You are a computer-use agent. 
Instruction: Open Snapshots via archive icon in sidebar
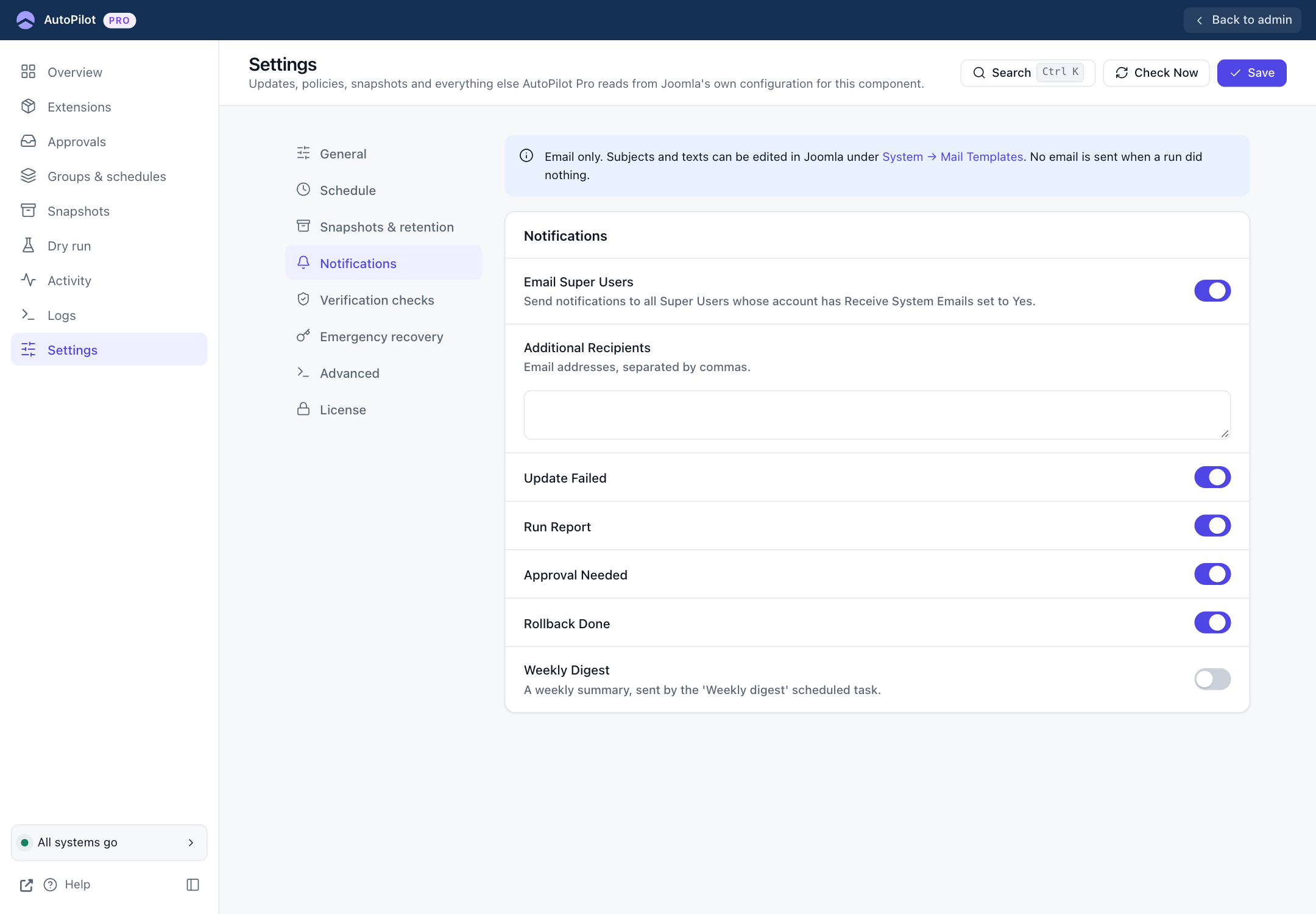click(x=28, y=211)
